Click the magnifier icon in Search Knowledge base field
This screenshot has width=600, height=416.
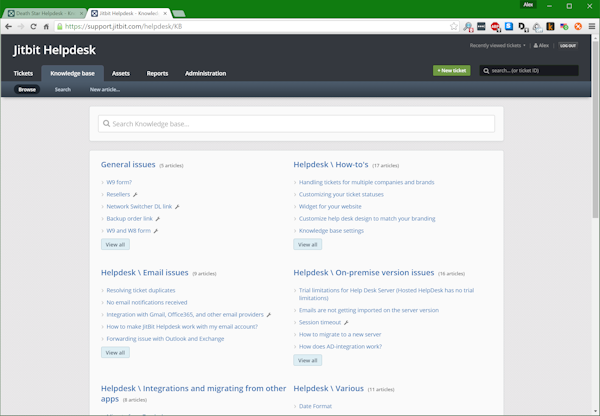click(x=106, y=124)
